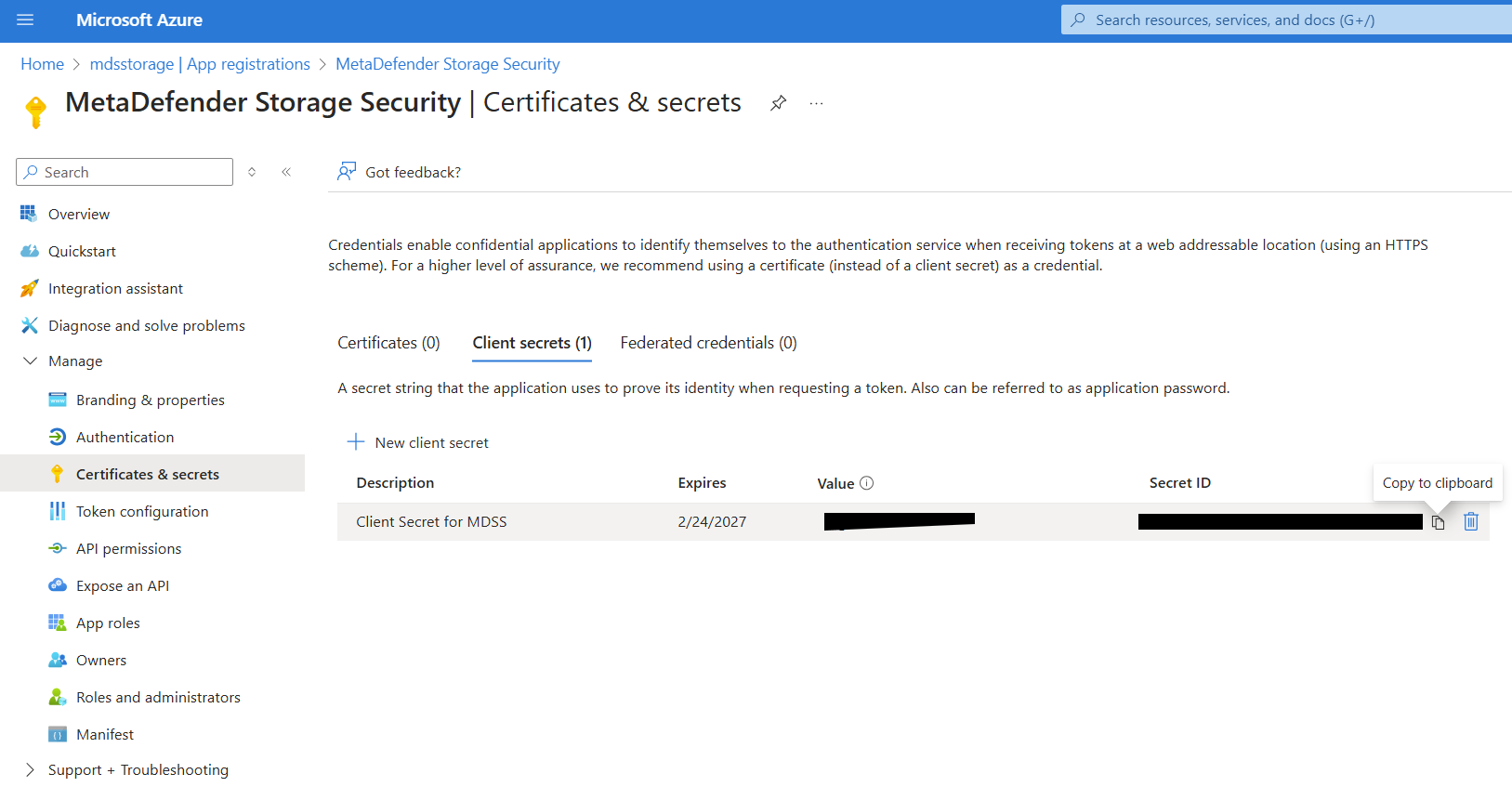Copy the Secret ID to clipboard

1438,522
